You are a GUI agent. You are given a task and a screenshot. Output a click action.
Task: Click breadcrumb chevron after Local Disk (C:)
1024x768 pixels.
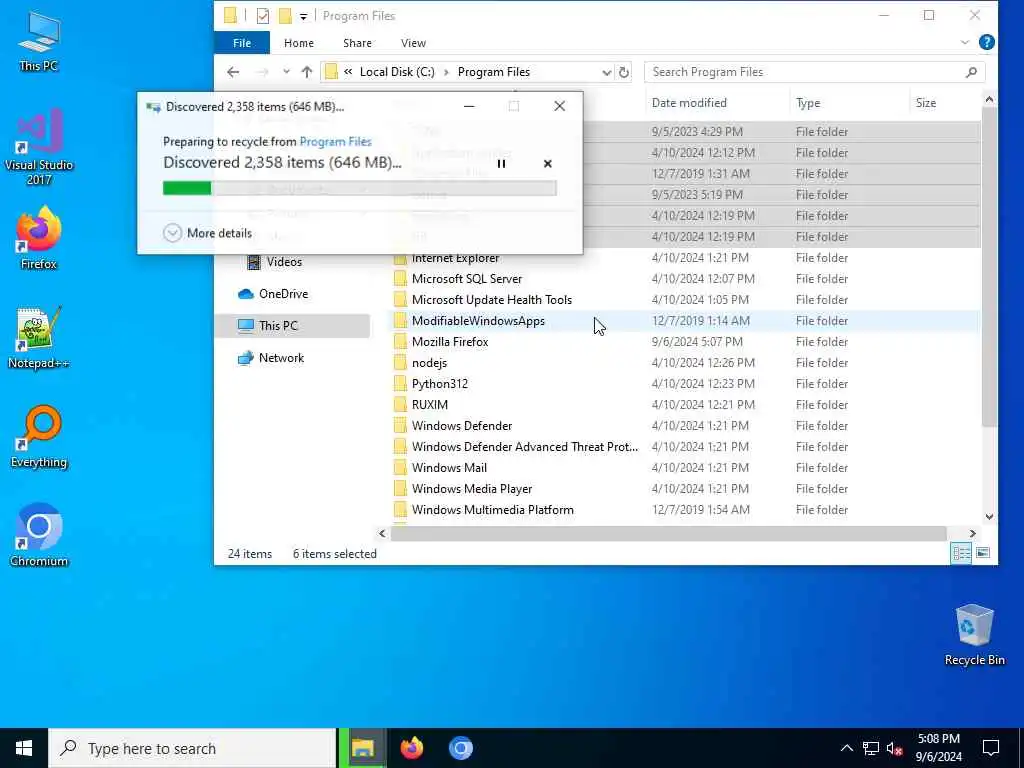[447, 72]
